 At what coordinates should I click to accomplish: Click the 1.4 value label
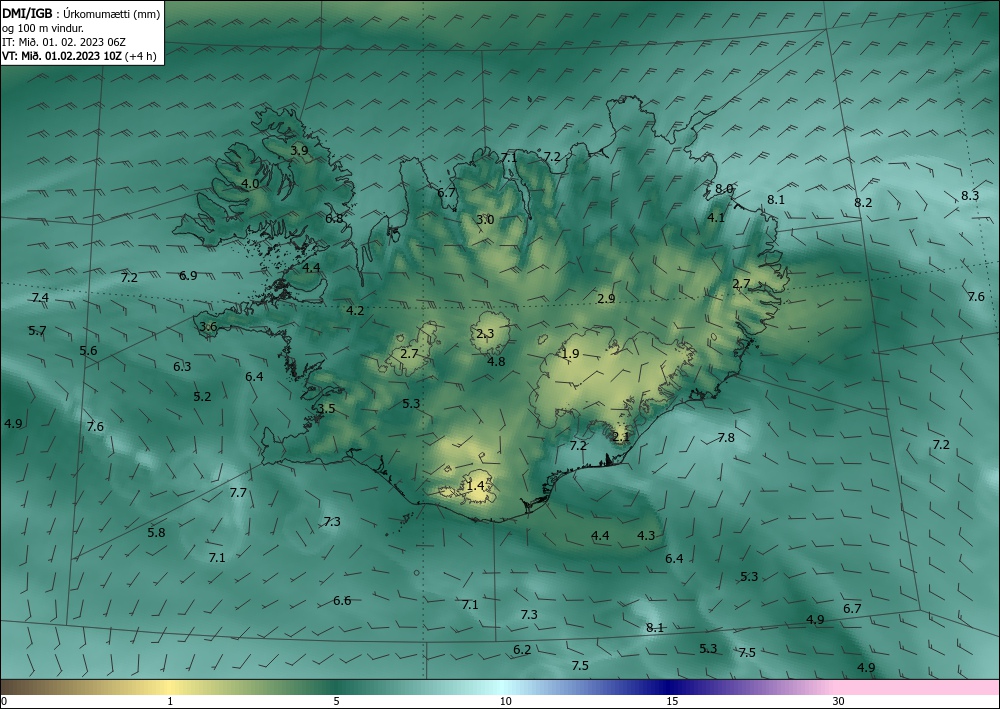tap(475, 486)
